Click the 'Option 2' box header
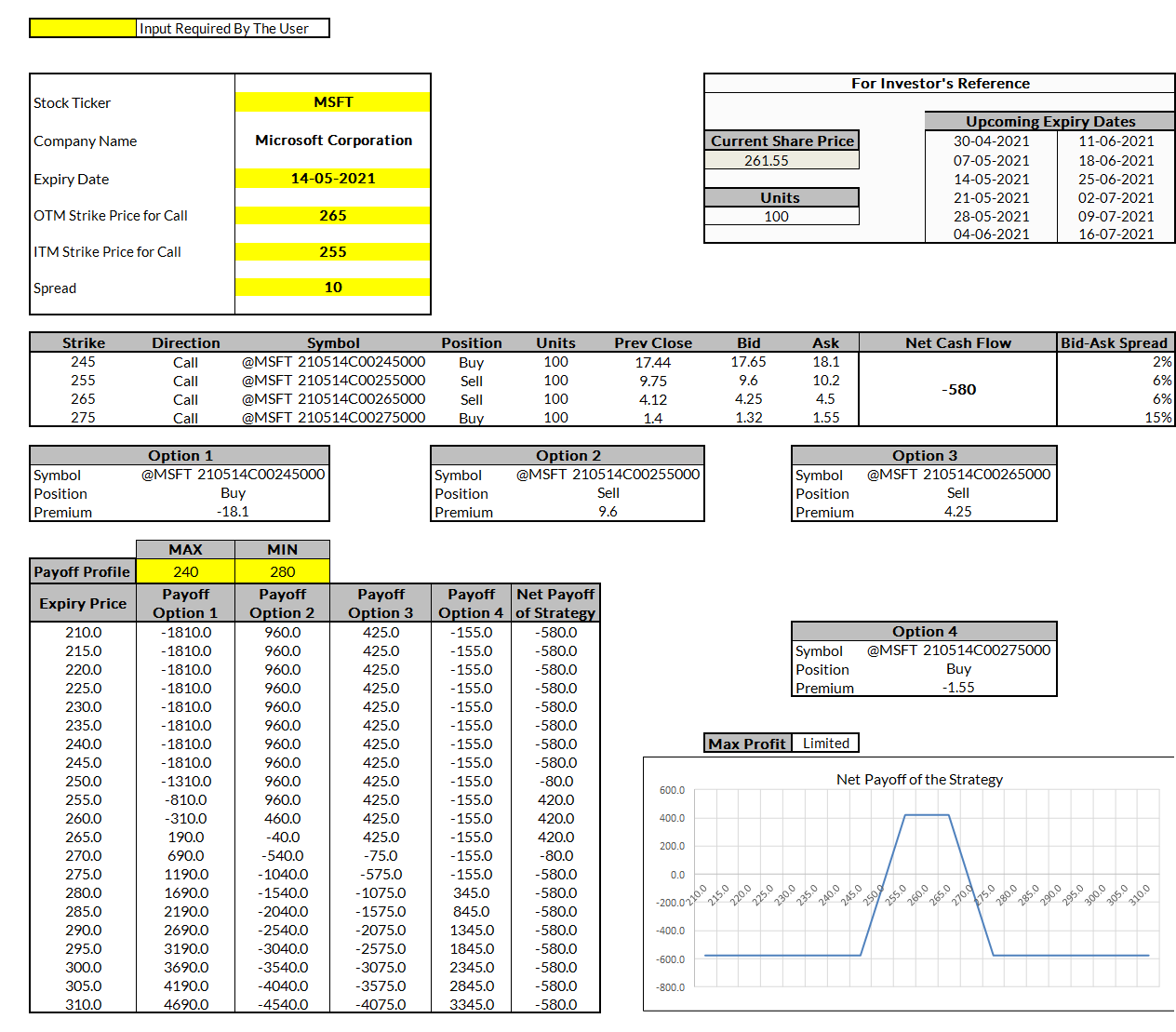1176x1032 pixels. (568, 456)
